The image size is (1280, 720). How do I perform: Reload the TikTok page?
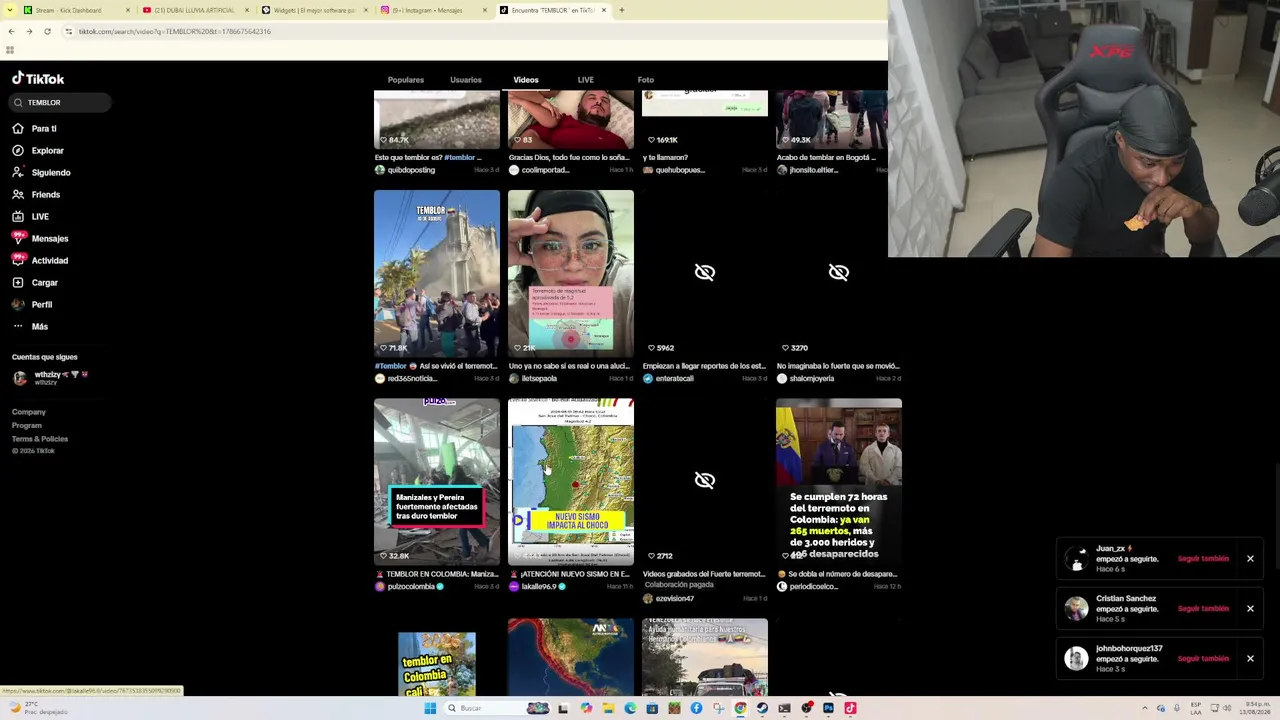[47, 31]
